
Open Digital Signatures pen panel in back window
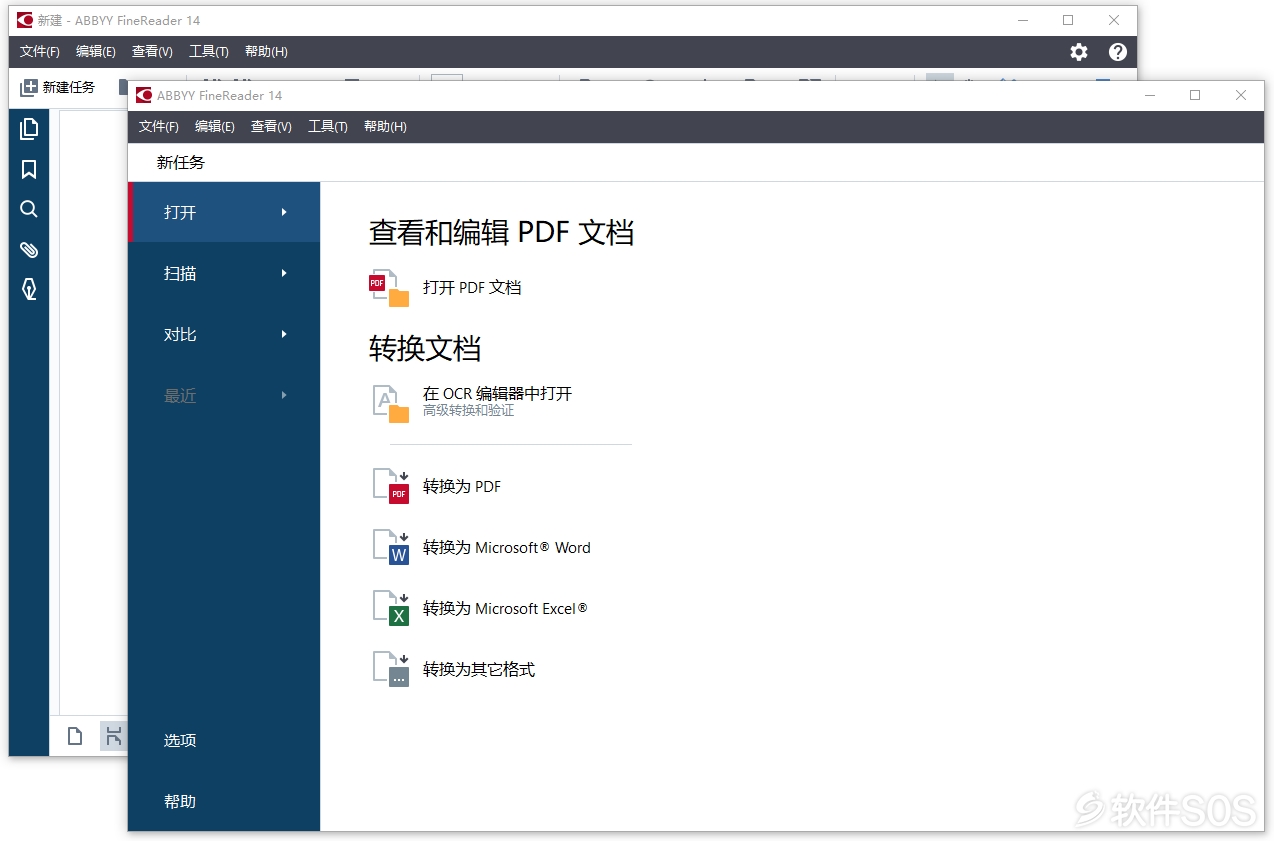tap(29, 289)
